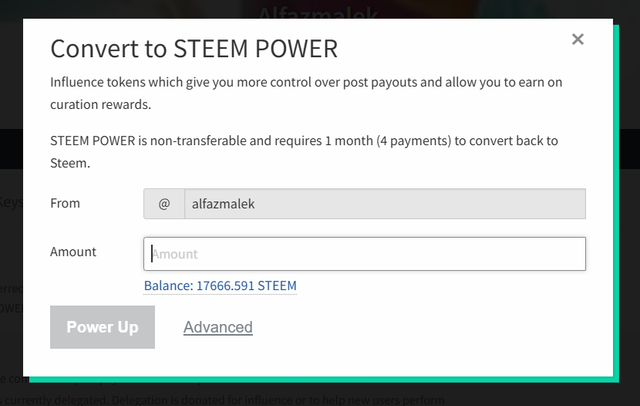Click the Balance: 17666.591 STEEM link
The height and width of the screenshot is (406, 640).
220,286
